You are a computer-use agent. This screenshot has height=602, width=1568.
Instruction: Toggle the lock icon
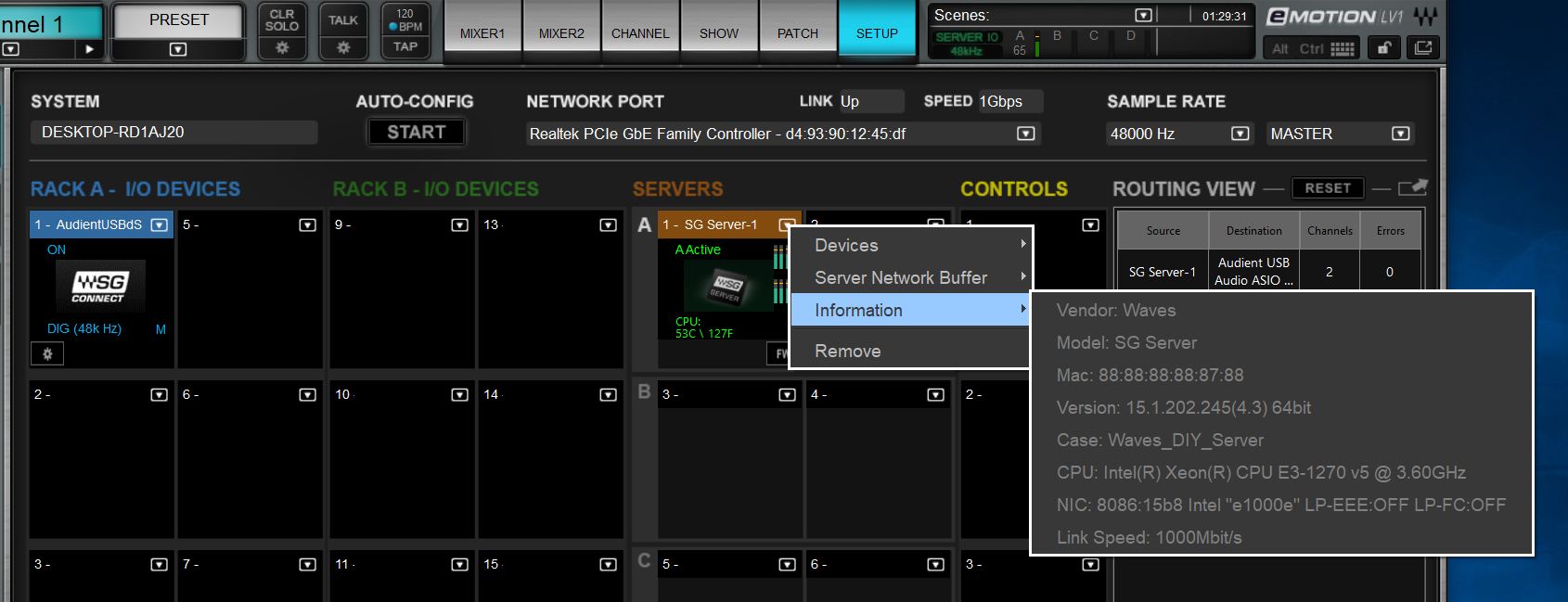click(x=1383, y=48)
